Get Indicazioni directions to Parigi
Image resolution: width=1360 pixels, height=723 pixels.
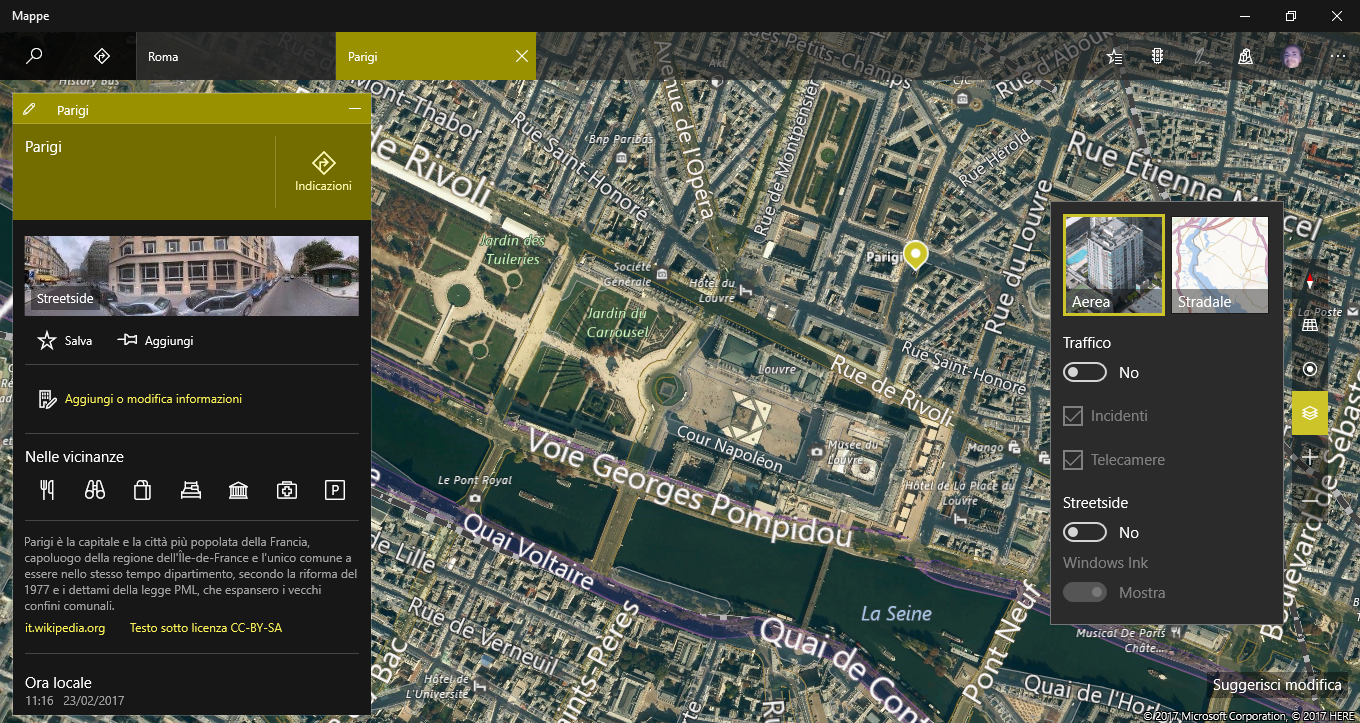[323, 172]
